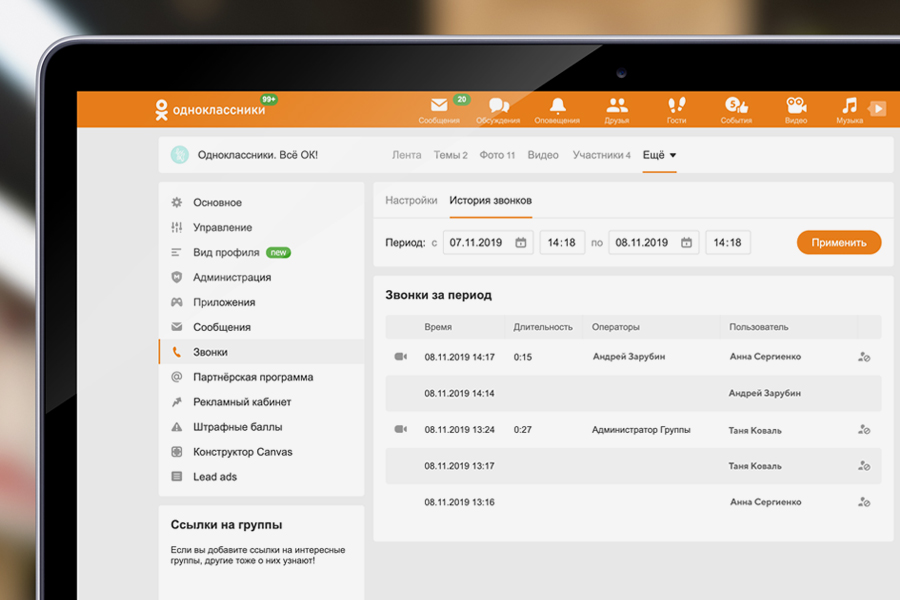Image resolution: width=900 pixels, height=600 pixels.
Task: Click user Таня Коваль on the 13:17 row
Action: (x=755, y=466)
